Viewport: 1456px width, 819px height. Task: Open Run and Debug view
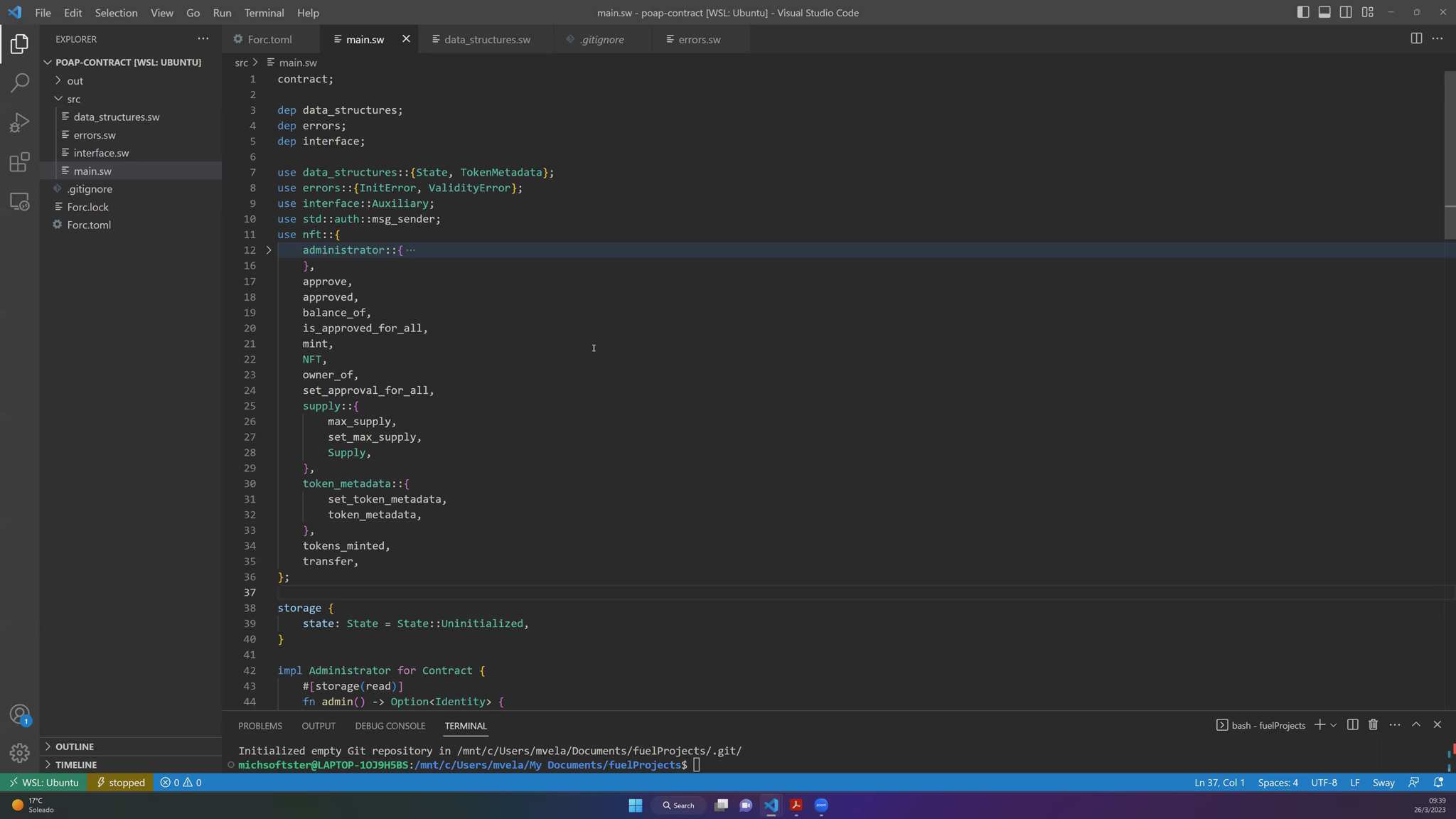pyautogui.click(x=19, y=122)
